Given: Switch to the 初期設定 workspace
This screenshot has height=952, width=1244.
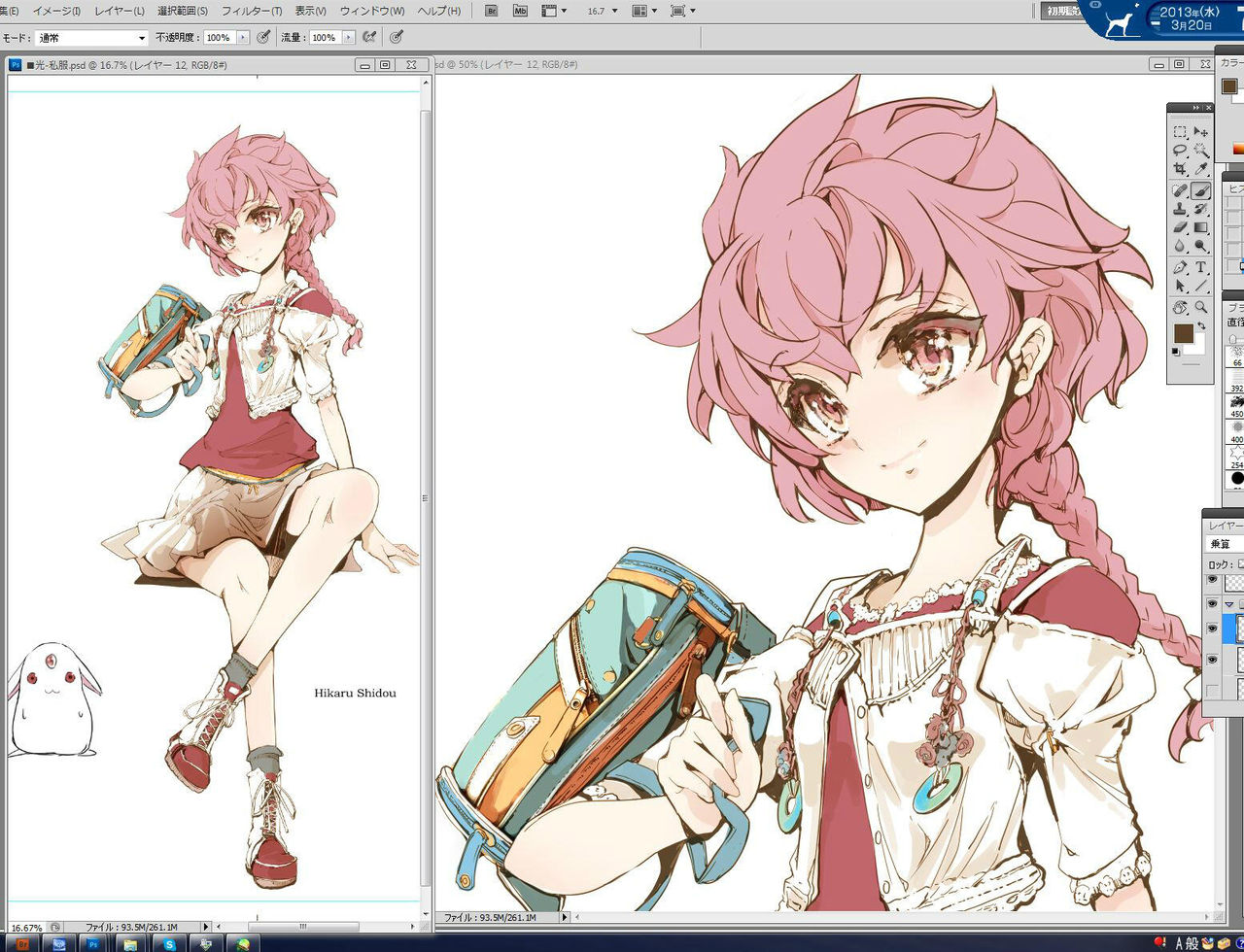Looking at the screenshot, I should [x=1060, y=11].
